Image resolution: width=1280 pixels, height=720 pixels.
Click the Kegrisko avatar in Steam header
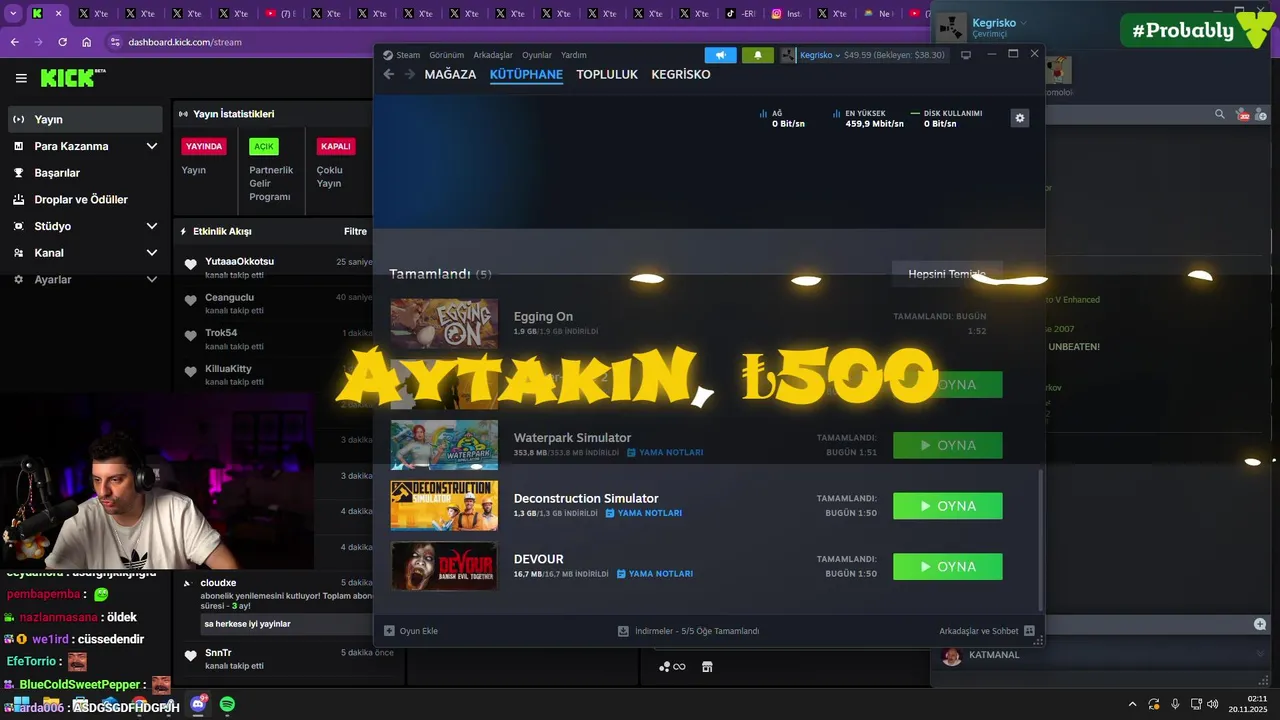(x=788, y=55)
